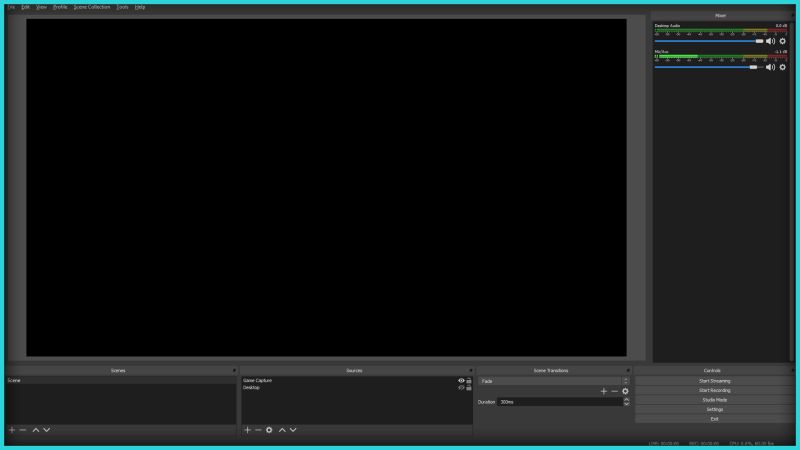Open the Fade transition dropdown
Viewport: 800px width, 450px height.
pyautogui.click(x=554, y=381)
